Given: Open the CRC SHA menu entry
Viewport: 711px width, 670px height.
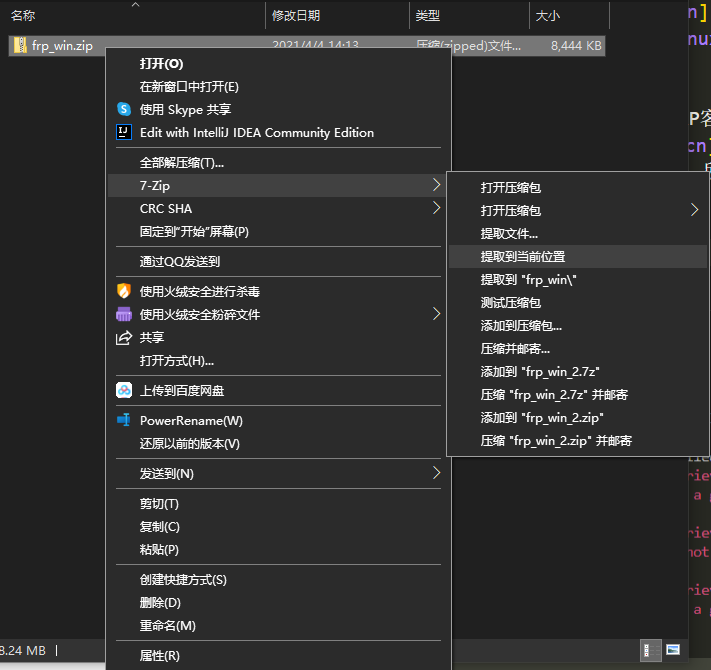Looking at the screenshot, I should [x=278, y=209].
